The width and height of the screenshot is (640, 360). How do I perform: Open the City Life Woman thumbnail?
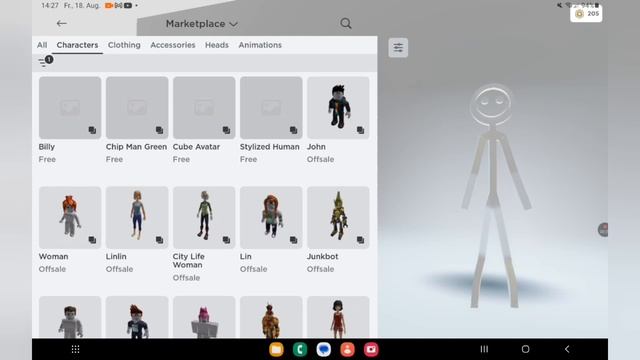coord(204,218)
